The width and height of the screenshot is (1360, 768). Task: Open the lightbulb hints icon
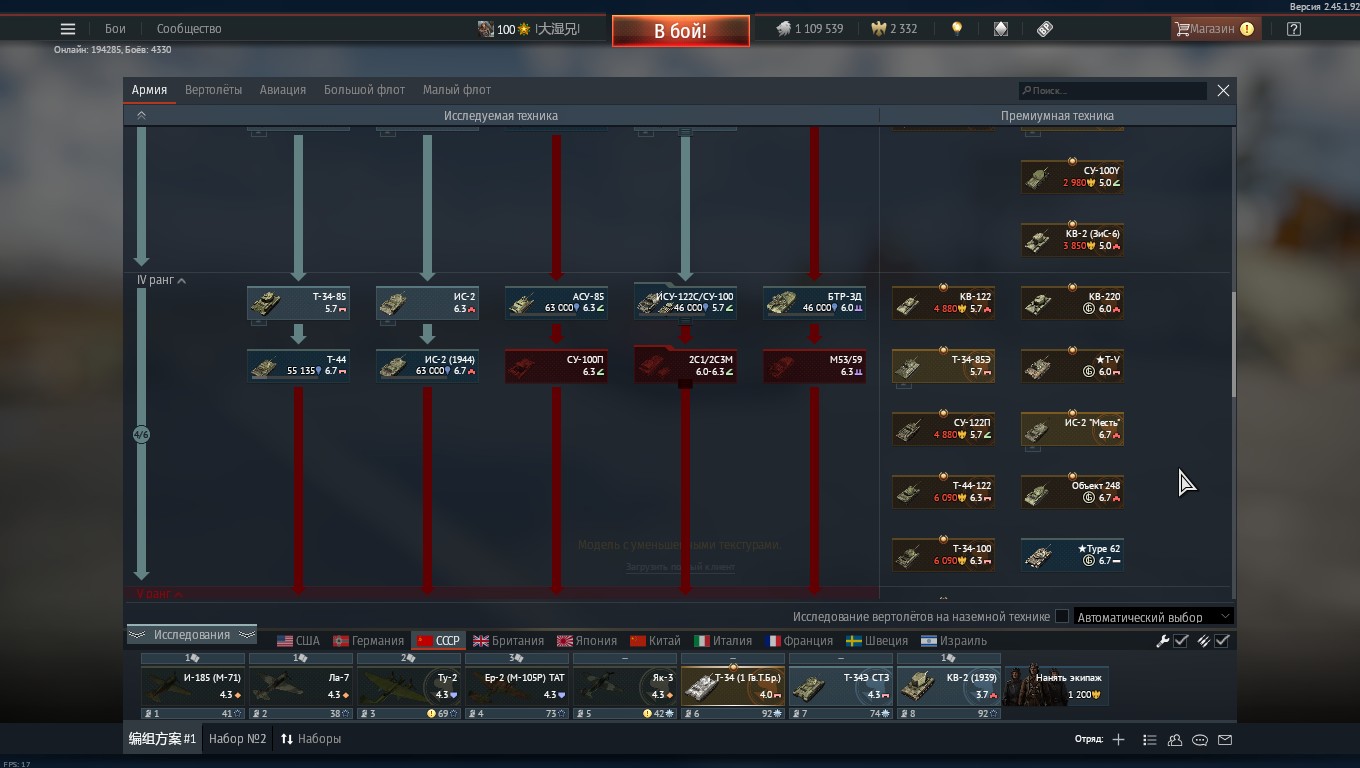(957, 29)
